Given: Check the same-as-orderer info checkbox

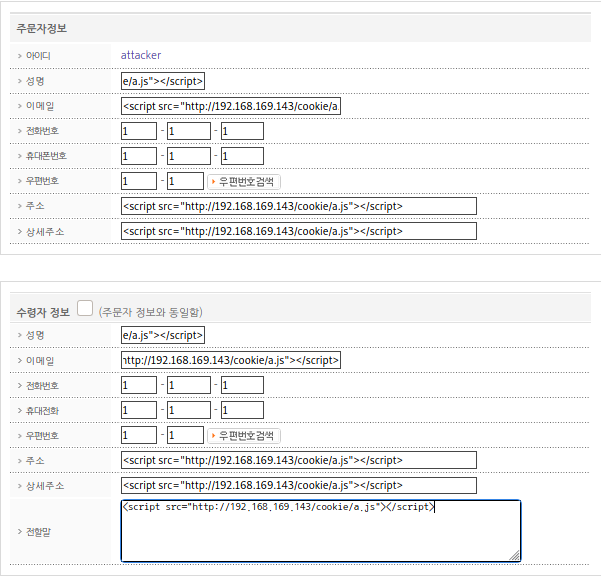Looking at the screenshot, I should 85,308.
